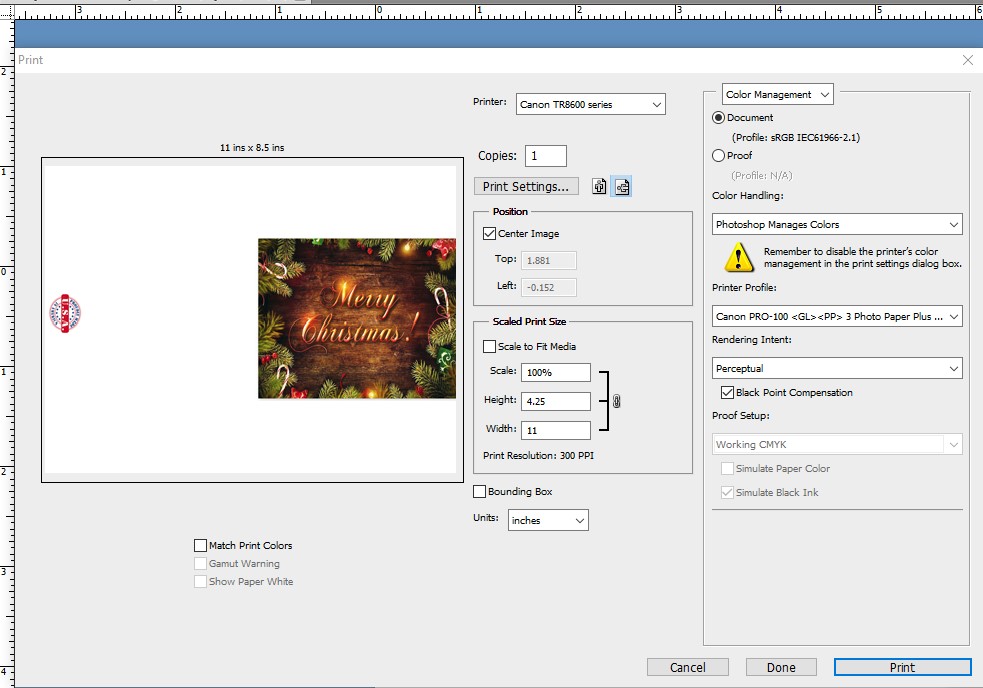
Task: Expand the Color Handling dropdown
Action: (x=837, y=225)
